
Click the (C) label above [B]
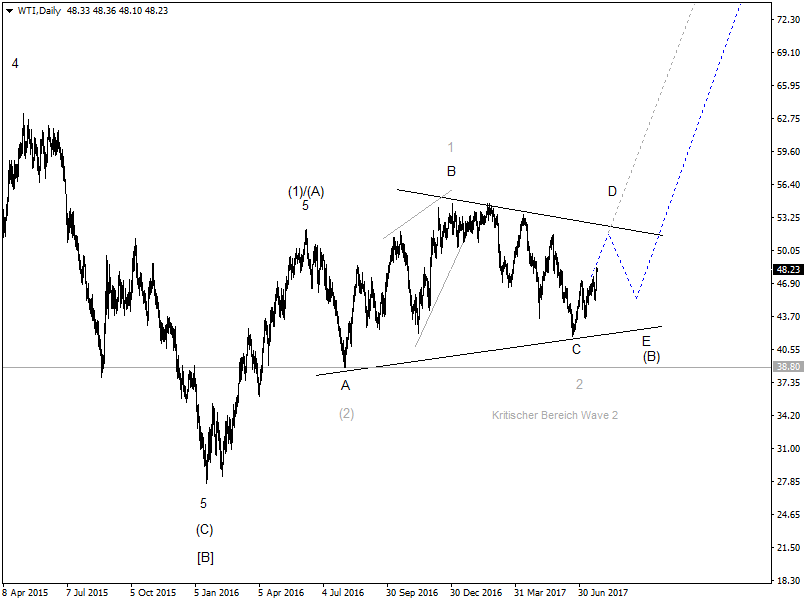pyautogui.click(x=203, y=530)
